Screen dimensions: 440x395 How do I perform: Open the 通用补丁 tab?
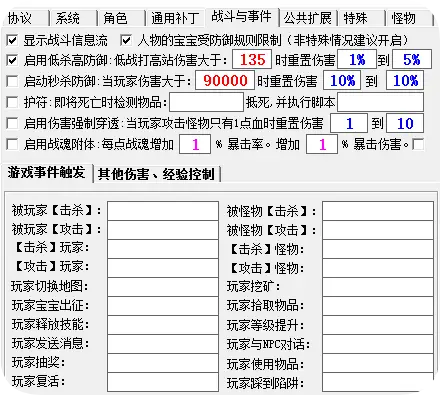175,18
